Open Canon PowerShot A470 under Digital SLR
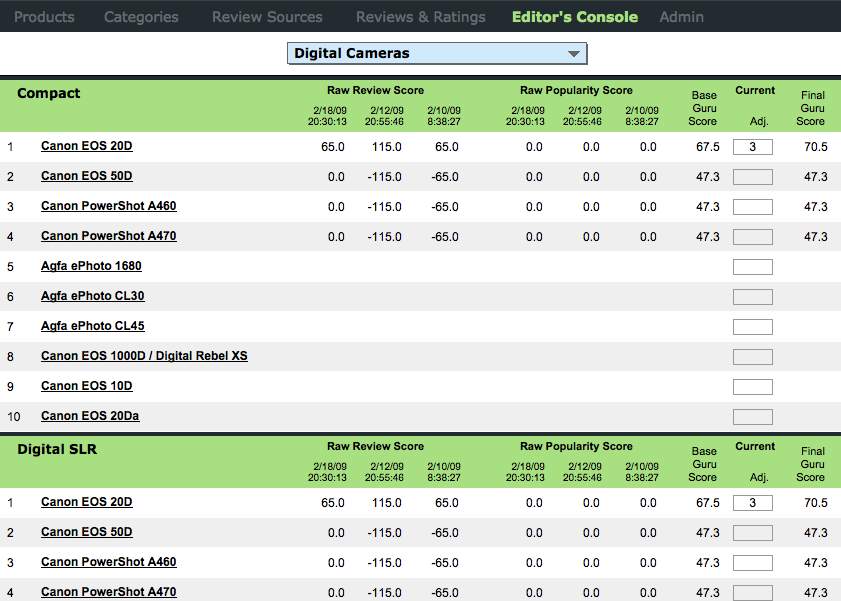Image resolution: width=841 pixels, height=601 pixels. 108,592
